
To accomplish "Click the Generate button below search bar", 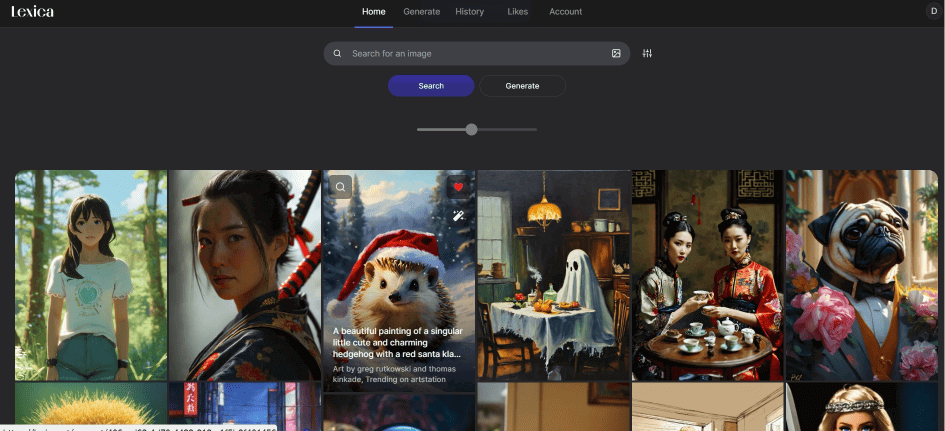I will click(x=523, y=86).
